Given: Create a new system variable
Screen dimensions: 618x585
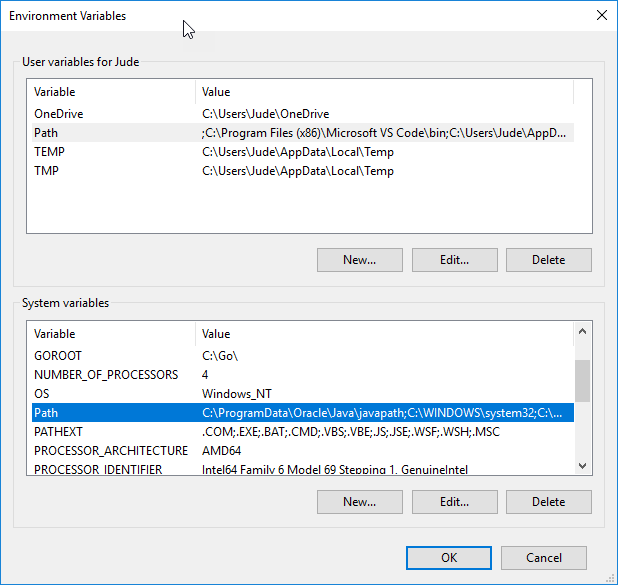Looking at the screenshot, I should (x=359, y=502).
